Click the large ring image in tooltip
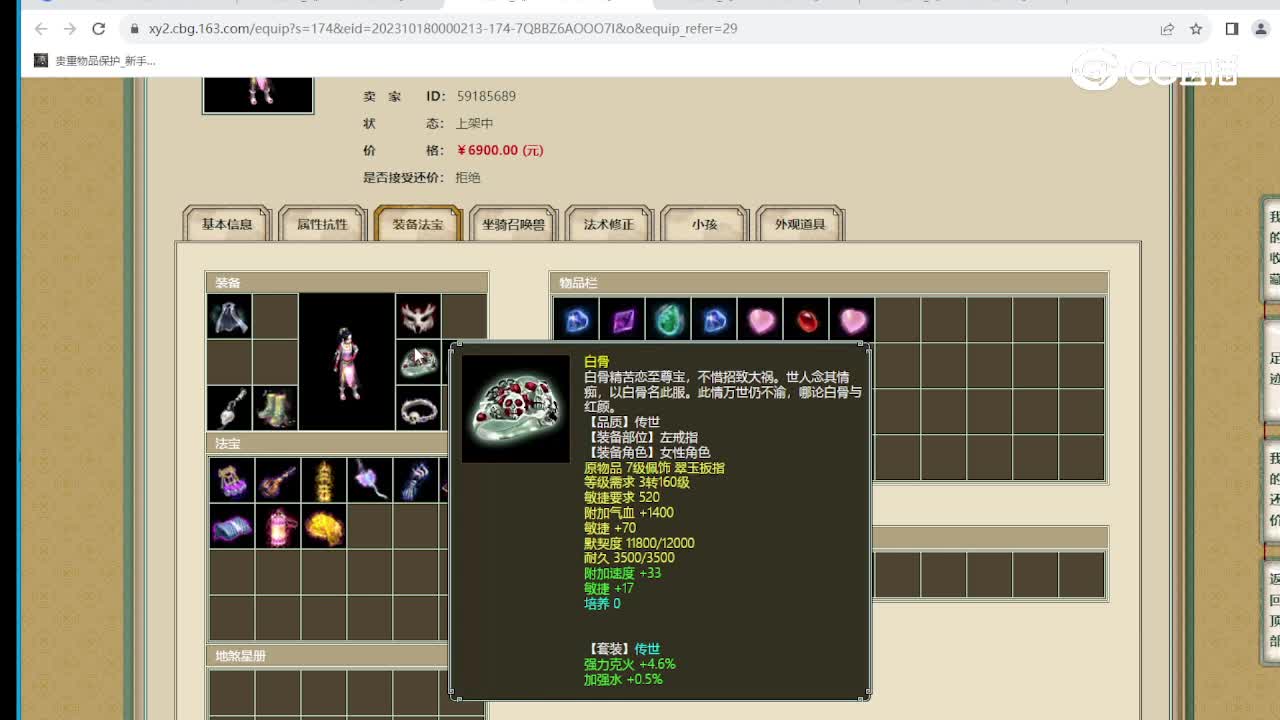Screen dimensions: 1280x720 (516, 409)
